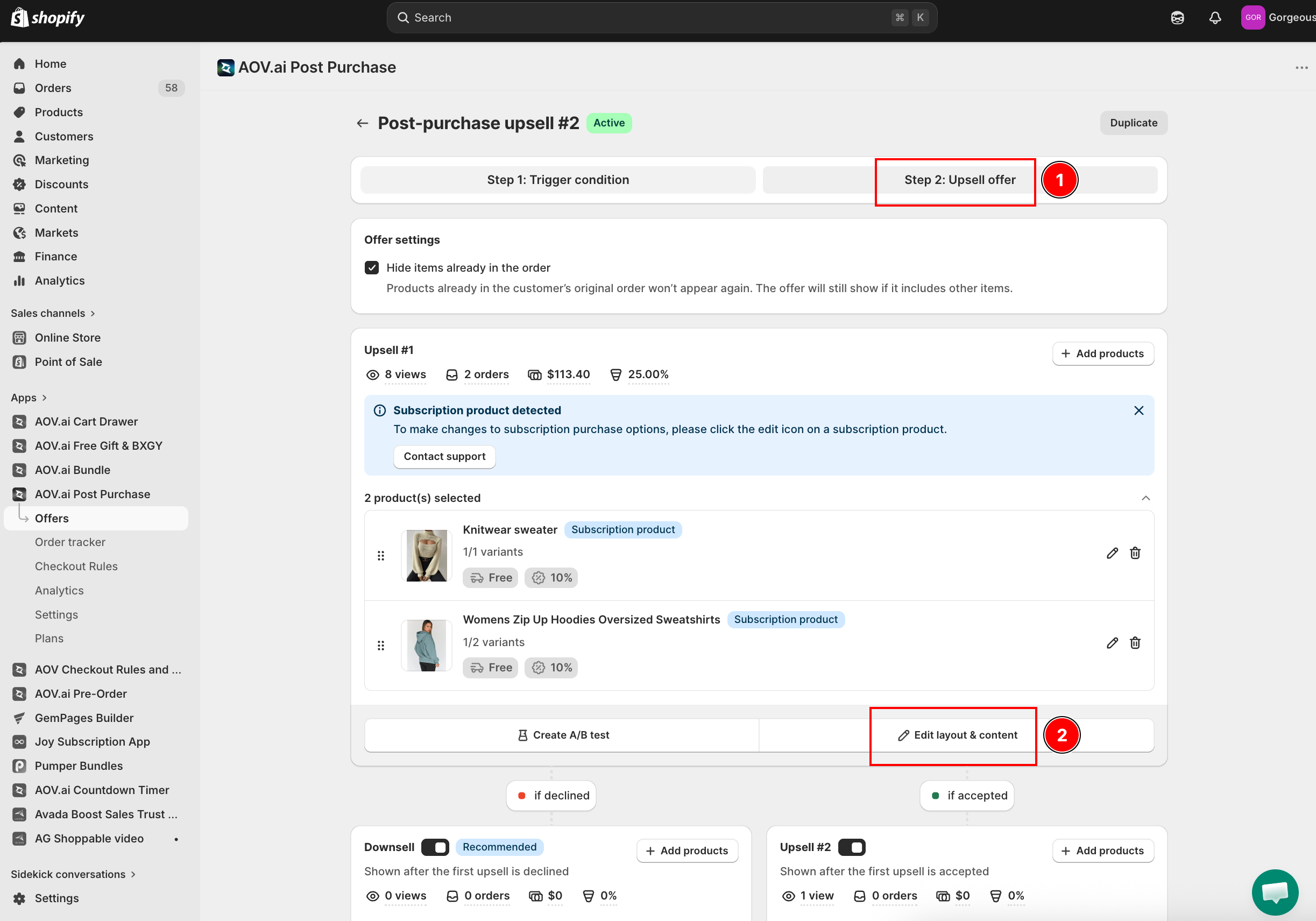Open the main Analytics sidebar item

95,281
